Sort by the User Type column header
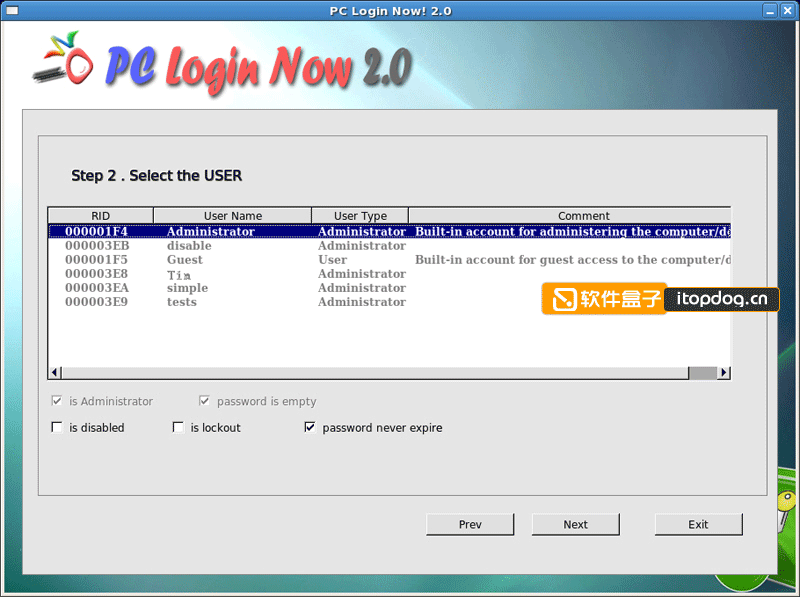 tap(360, 216)
